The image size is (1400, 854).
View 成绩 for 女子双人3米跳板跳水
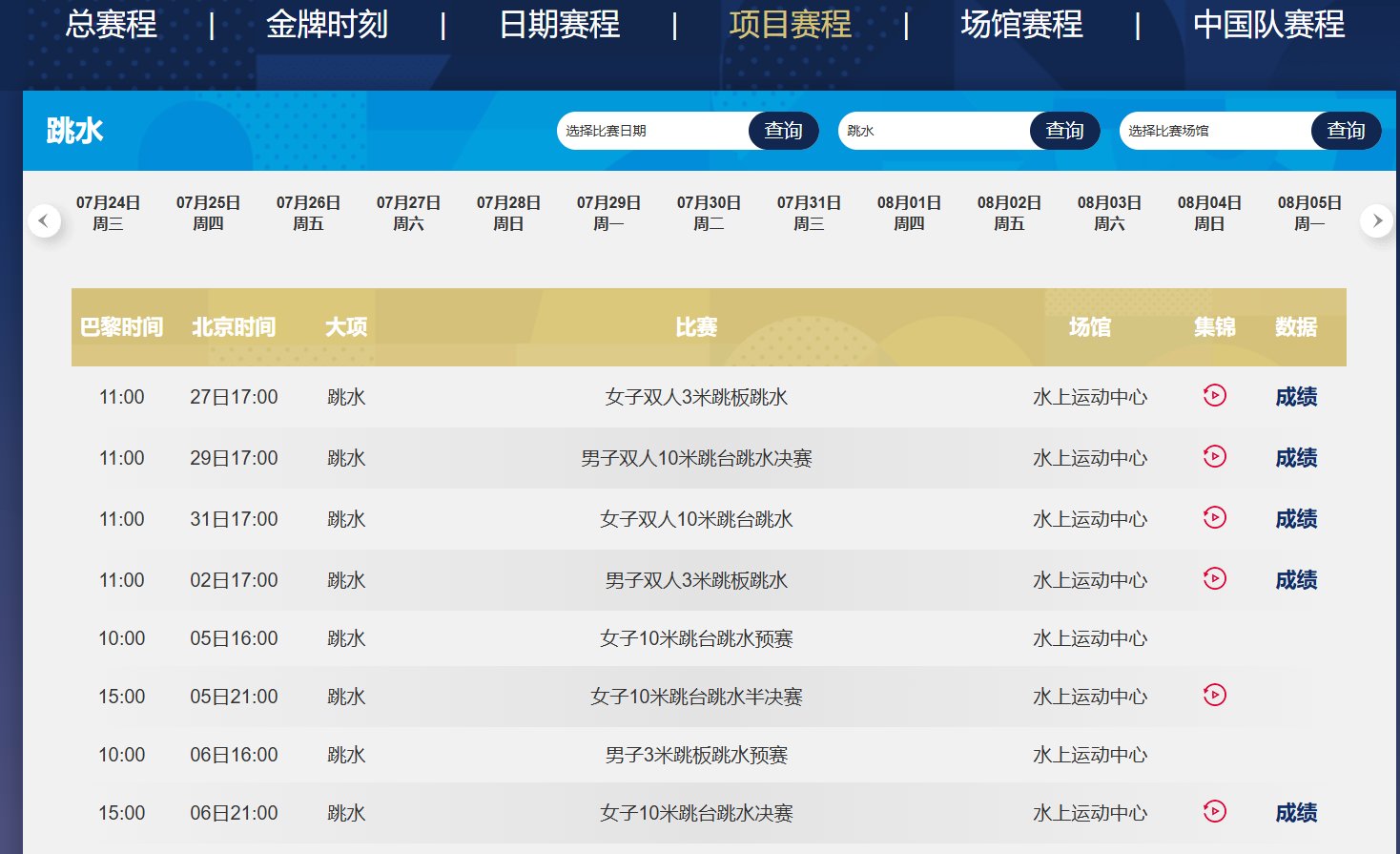(x=1296, y=397)
